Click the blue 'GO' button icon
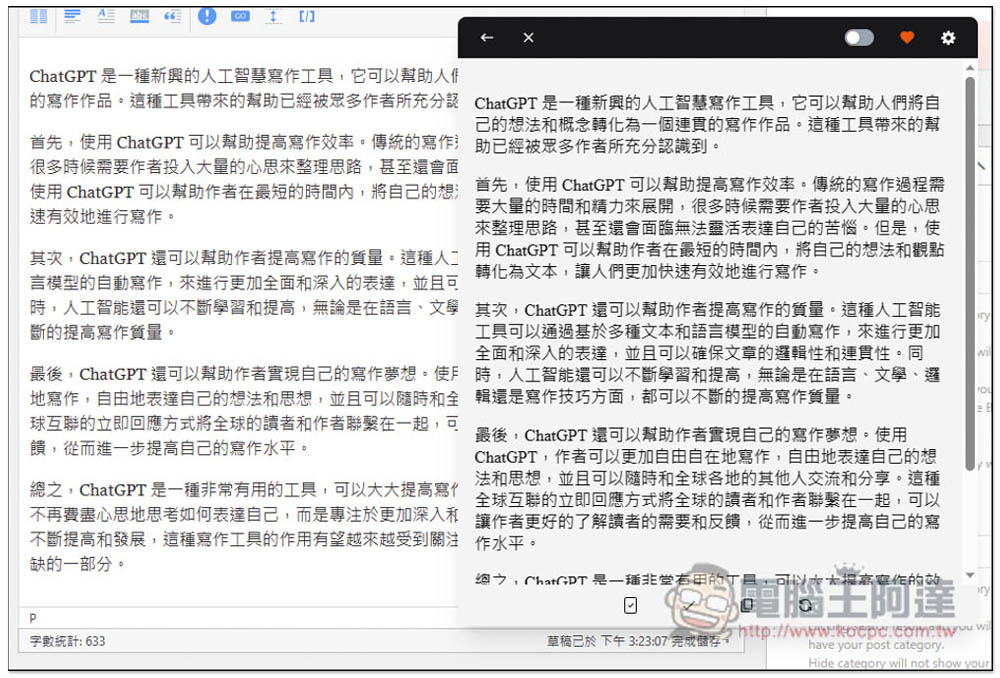The width and height of the screenshot is (1000, 678). [240, 15]
